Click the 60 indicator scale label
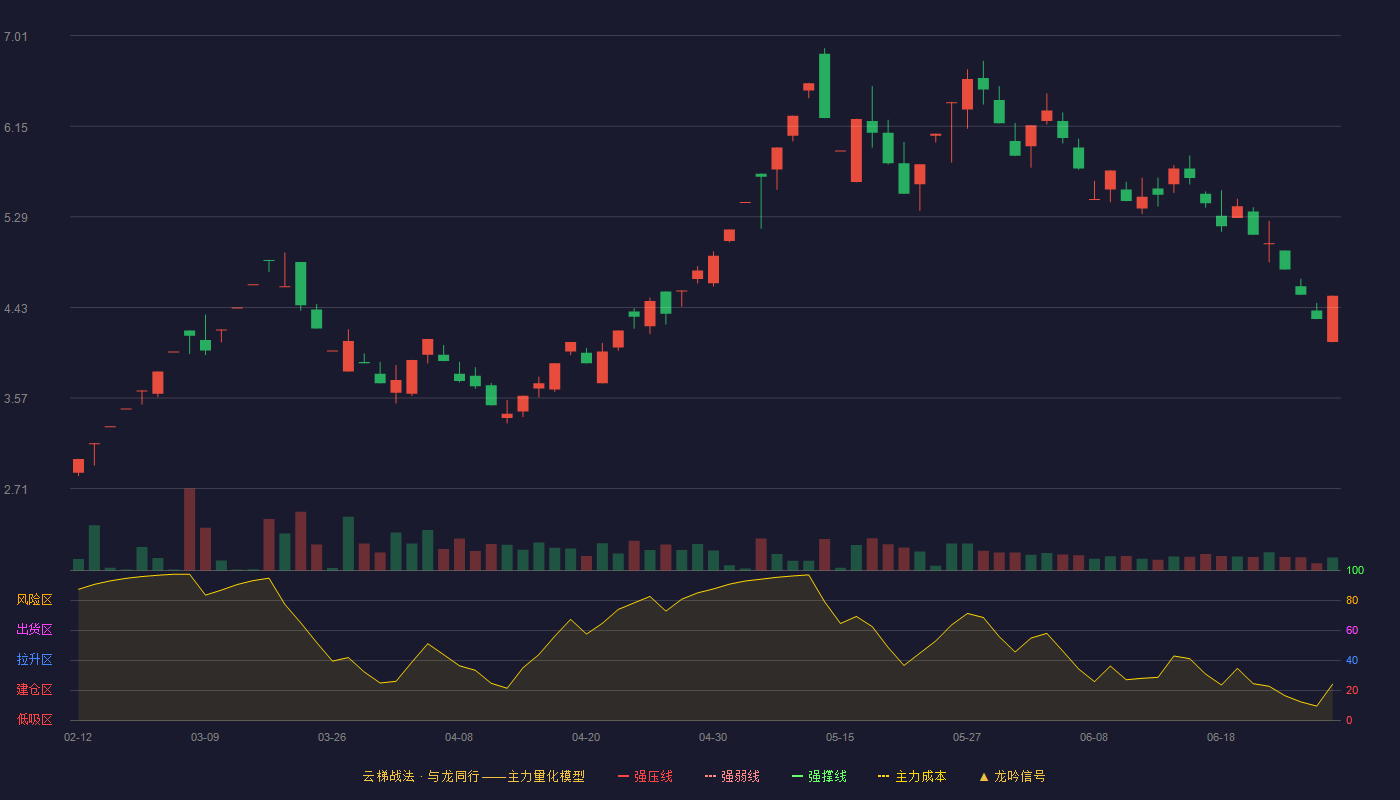 tap(1352, 630)
